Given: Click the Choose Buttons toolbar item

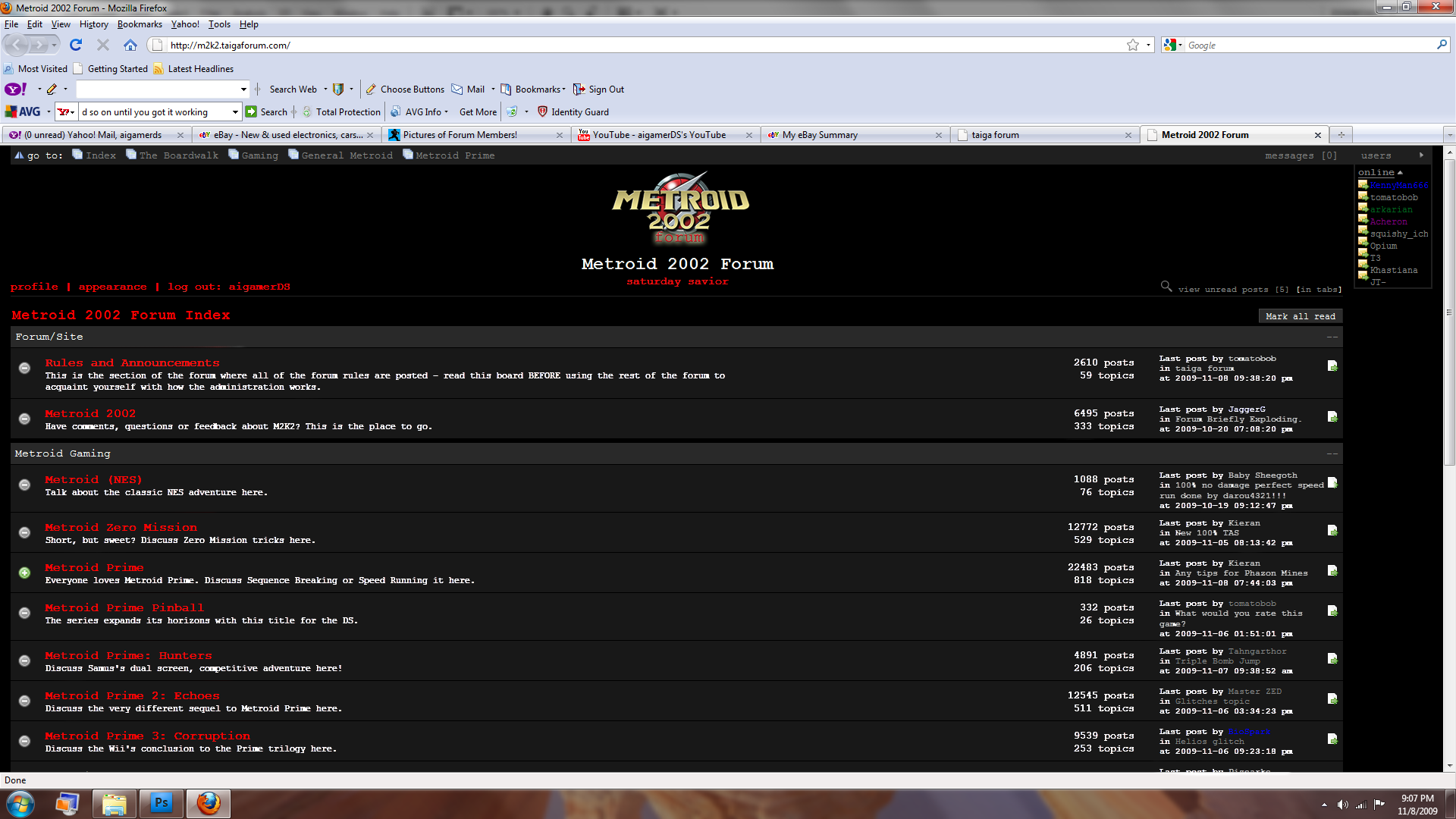Looking at the screenshot, I should [405, 89].
